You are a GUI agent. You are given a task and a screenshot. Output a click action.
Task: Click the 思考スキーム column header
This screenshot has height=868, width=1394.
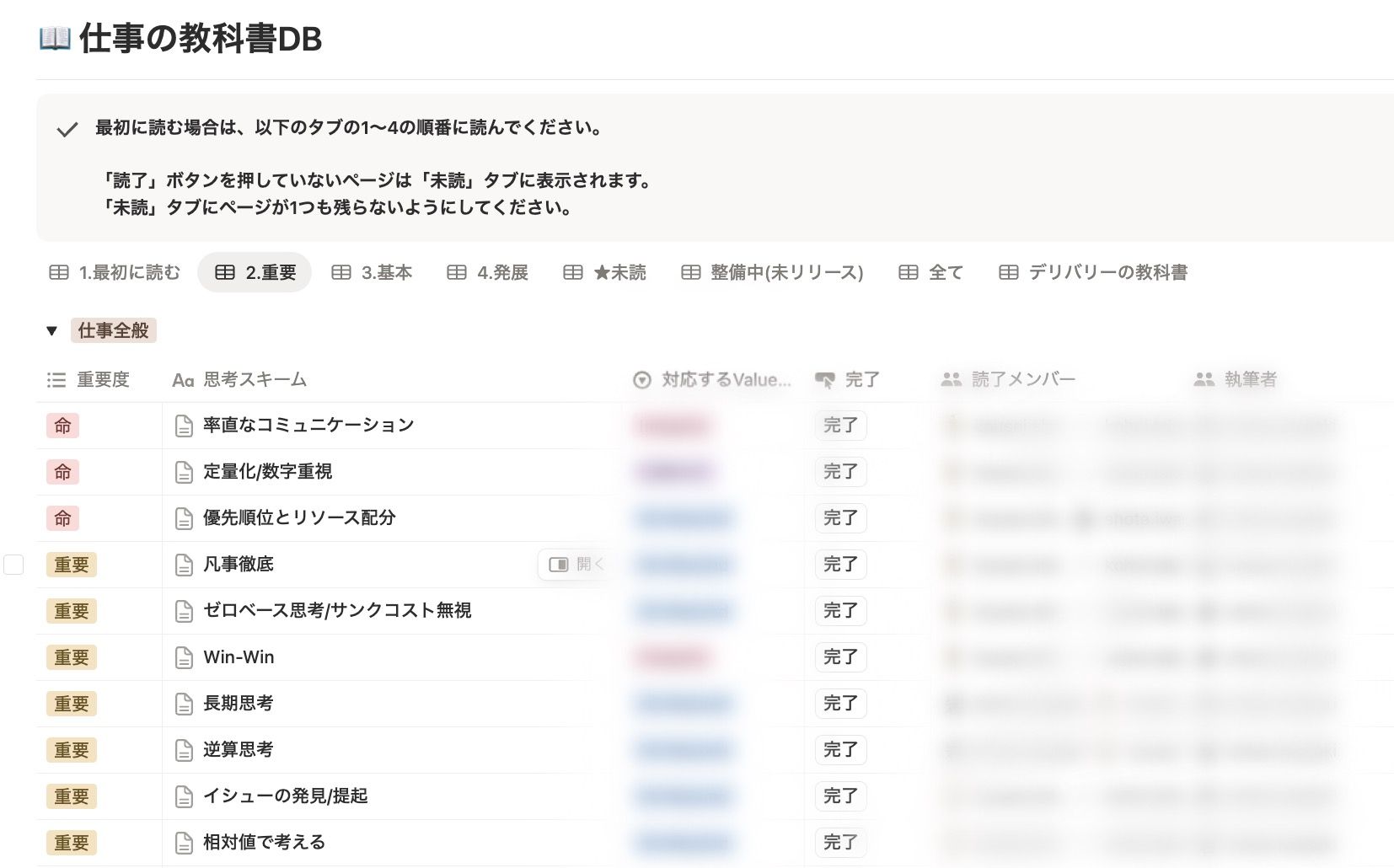point(255,380)
